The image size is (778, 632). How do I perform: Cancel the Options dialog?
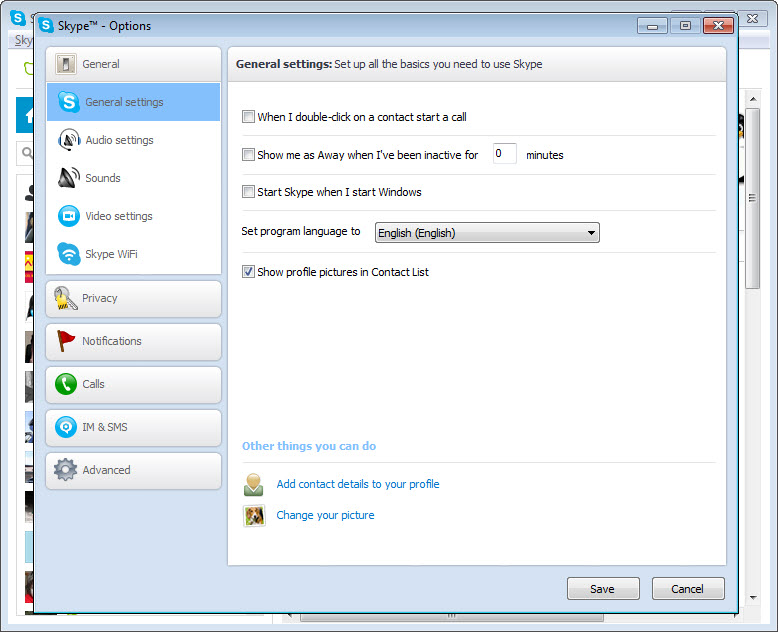click(x=688, y=588)
